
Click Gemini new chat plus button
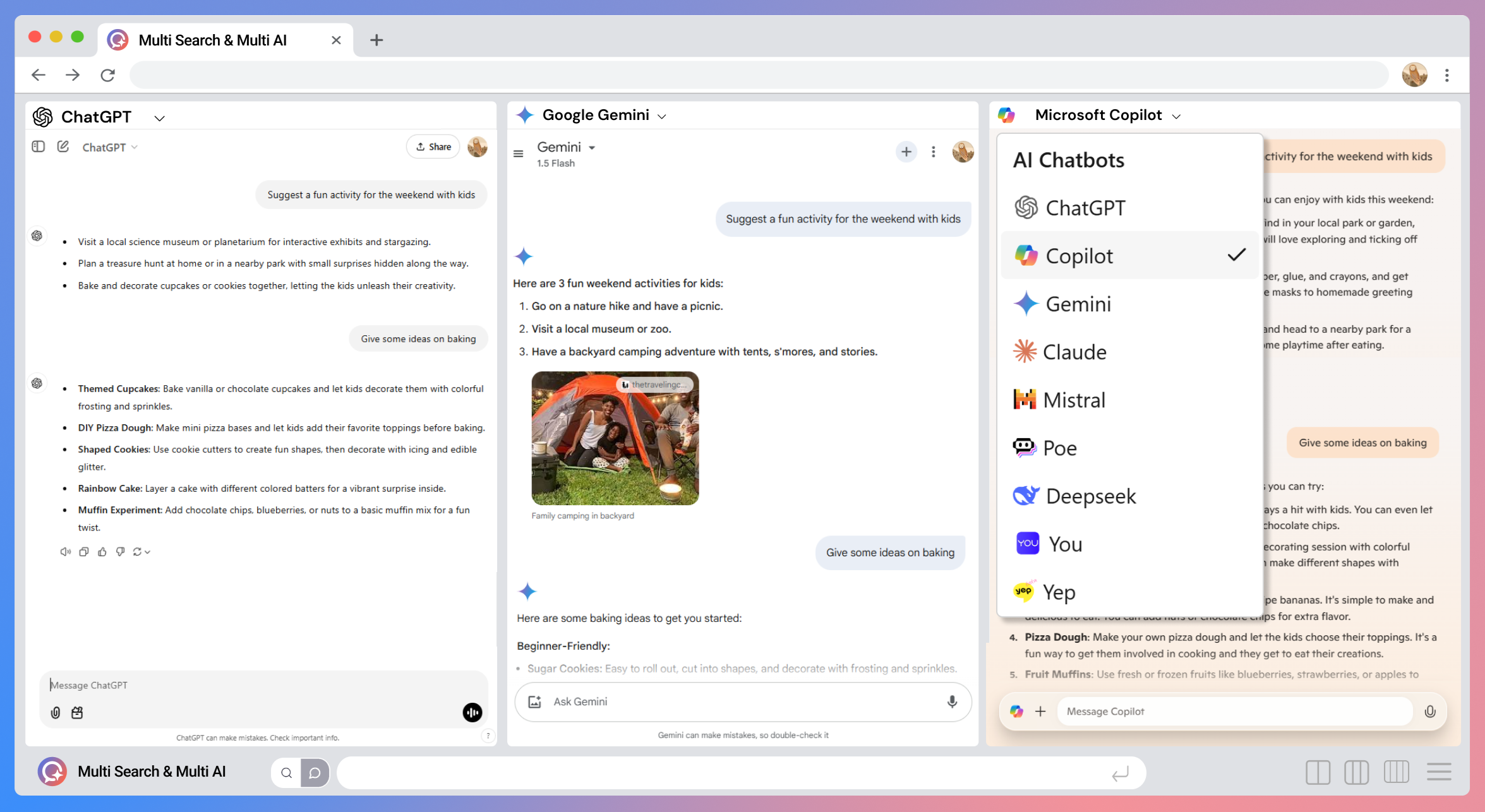[906, 152]
